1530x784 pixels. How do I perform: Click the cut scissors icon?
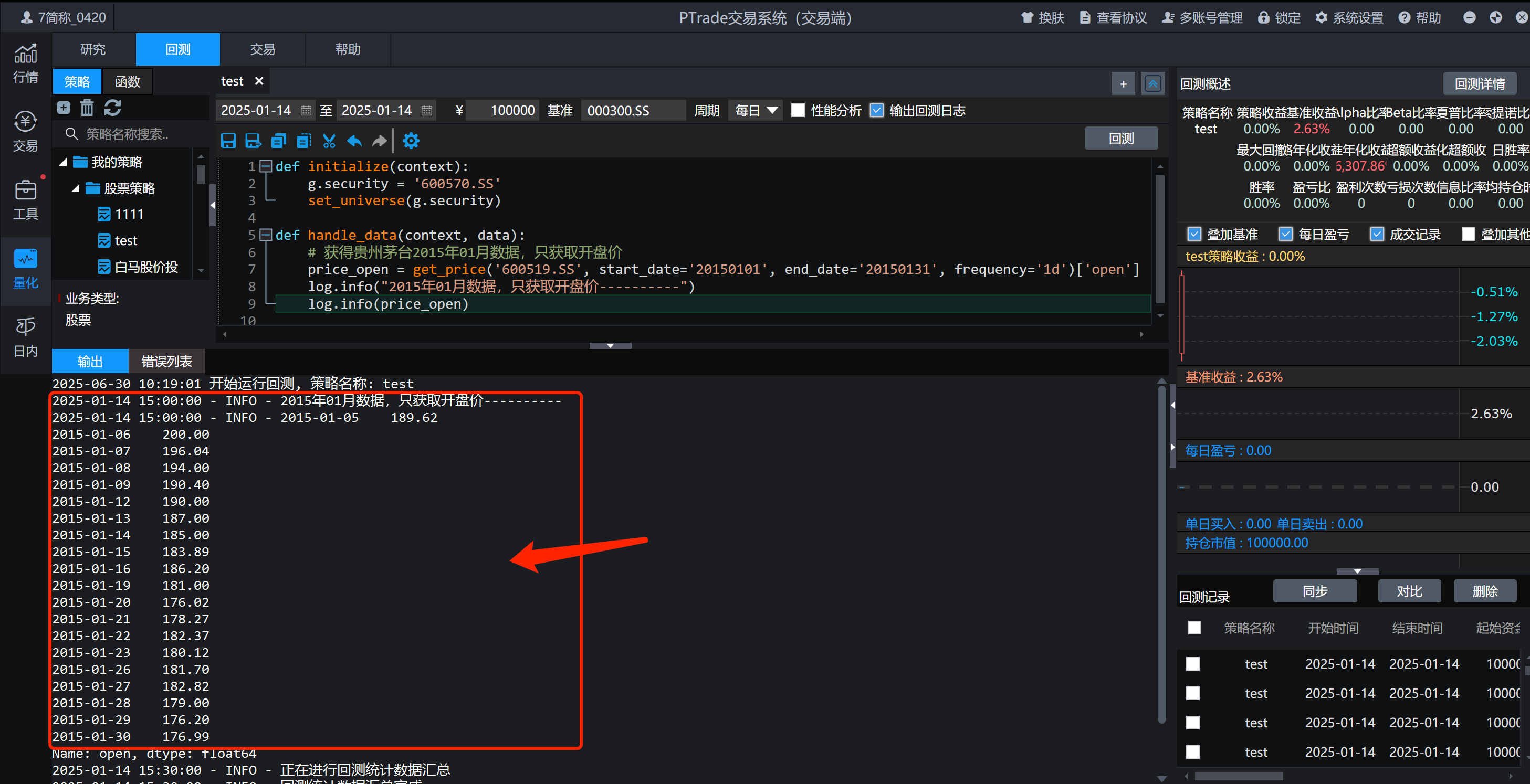pos(329,141)
